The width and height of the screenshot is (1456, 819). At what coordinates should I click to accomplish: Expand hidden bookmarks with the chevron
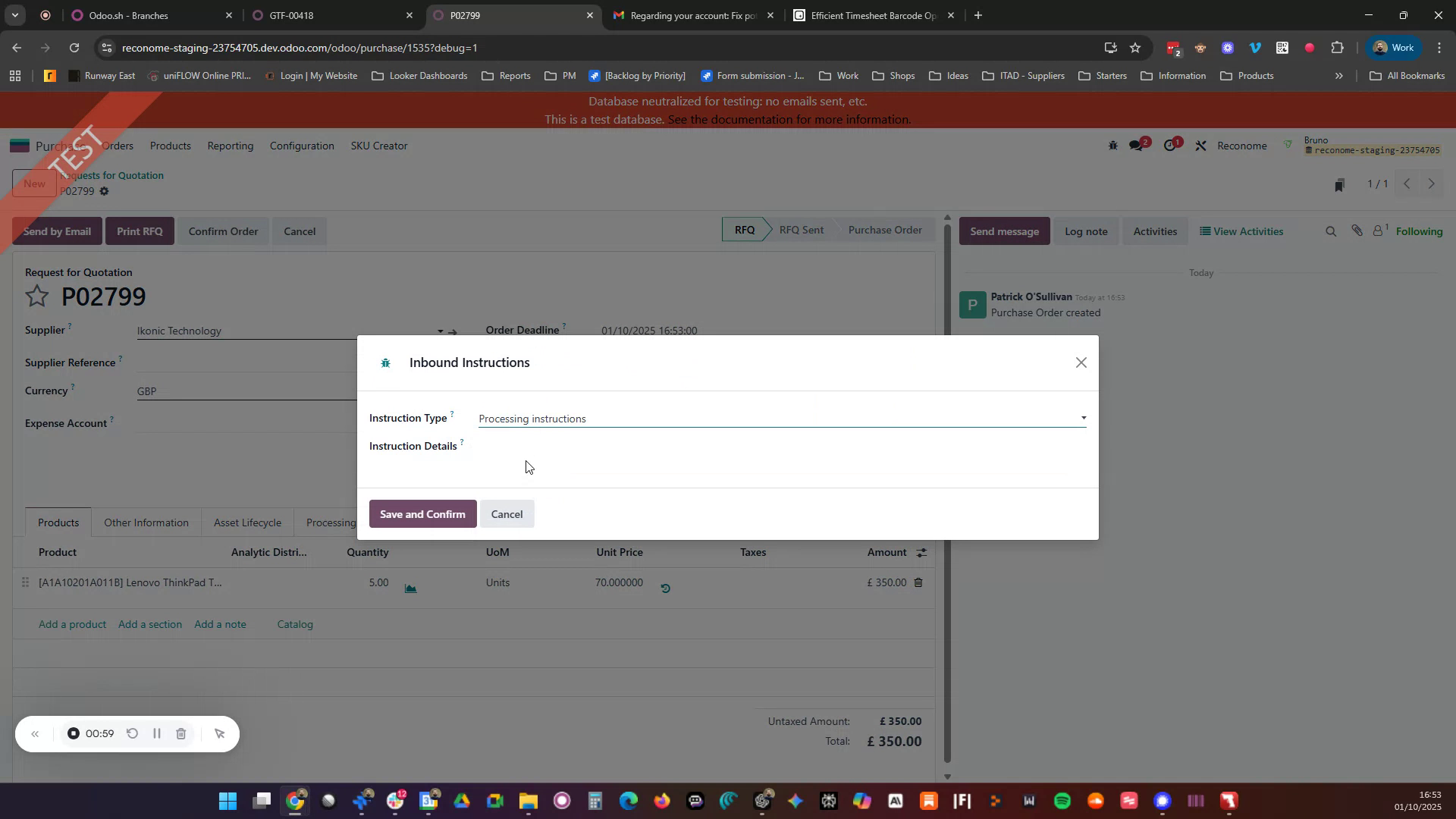(x=1340, y=75)
